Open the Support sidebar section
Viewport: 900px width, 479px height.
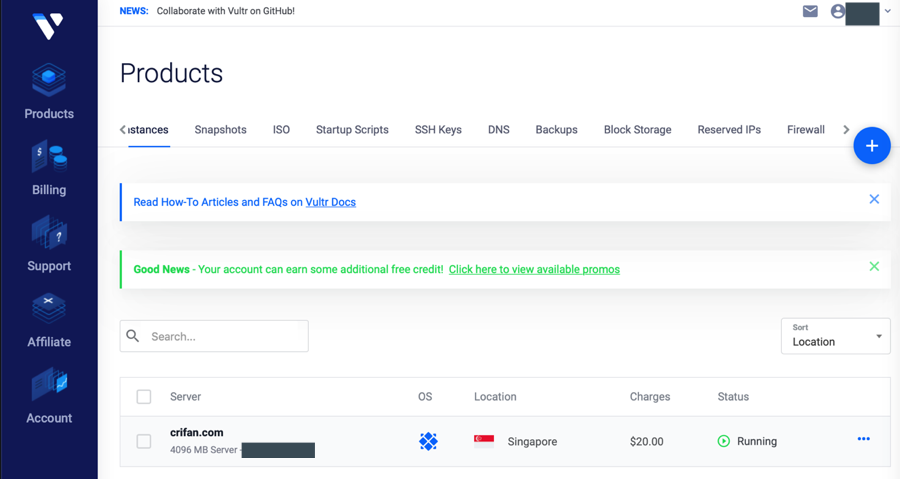tap(49, 244)
